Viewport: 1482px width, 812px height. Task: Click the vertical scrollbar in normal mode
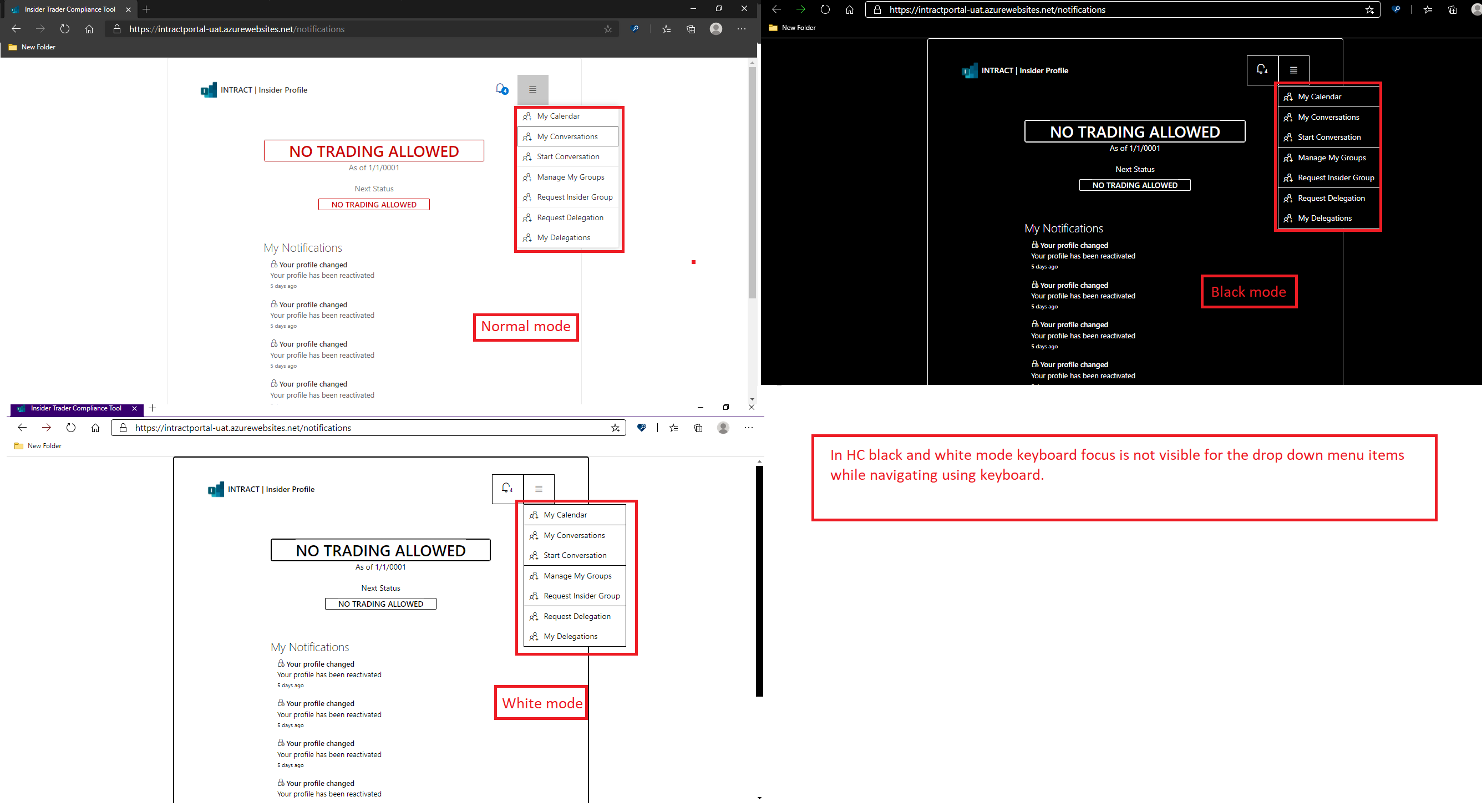pyautogui.click(x=753, y=172)
